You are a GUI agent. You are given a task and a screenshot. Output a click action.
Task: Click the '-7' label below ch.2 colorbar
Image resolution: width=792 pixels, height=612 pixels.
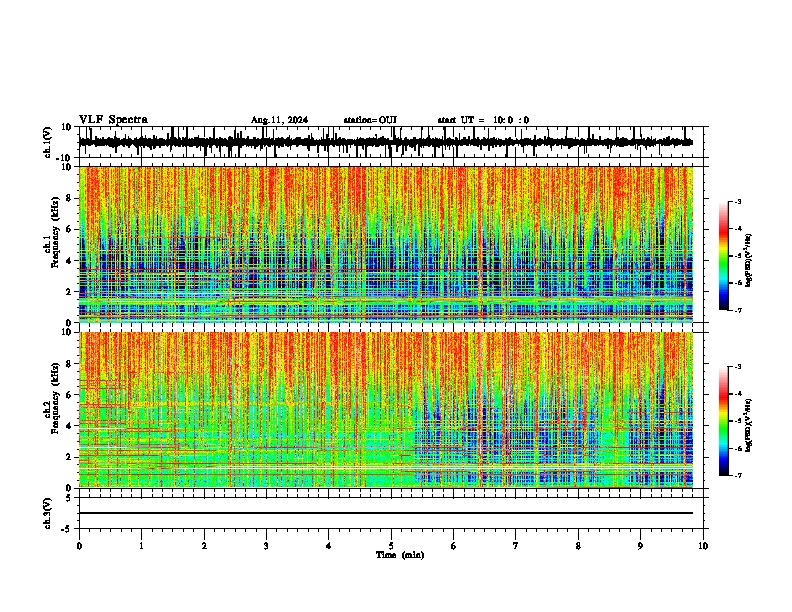737,475
